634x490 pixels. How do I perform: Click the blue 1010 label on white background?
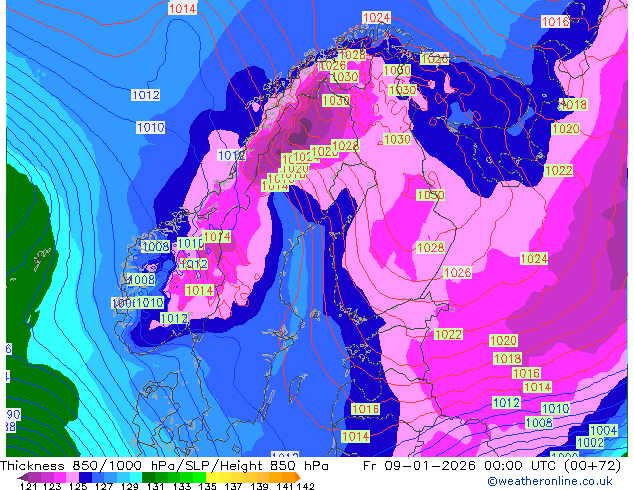coord(150,128)
